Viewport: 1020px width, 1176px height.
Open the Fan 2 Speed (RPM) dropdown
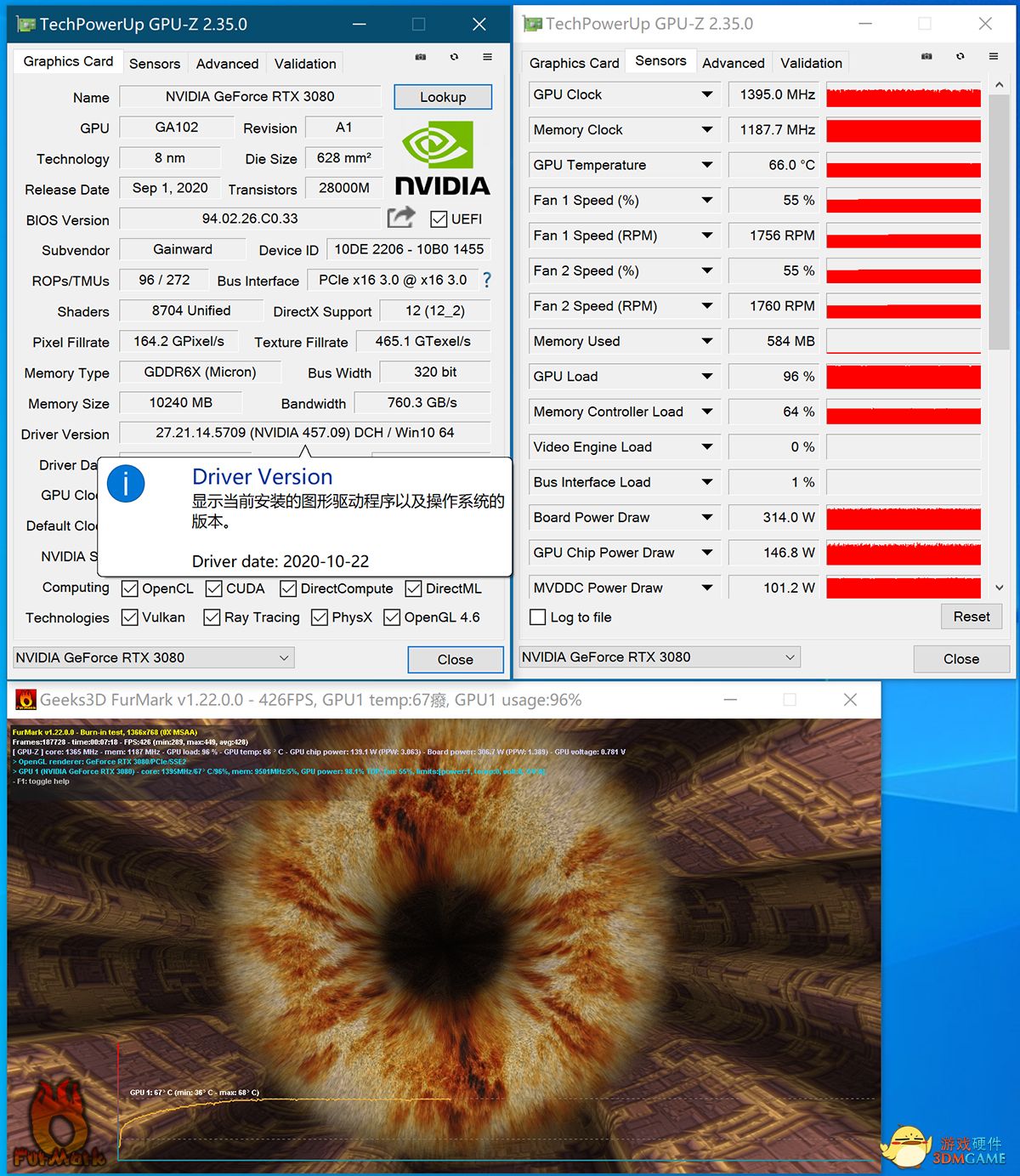pyautogui.click(x=707, y=306)
